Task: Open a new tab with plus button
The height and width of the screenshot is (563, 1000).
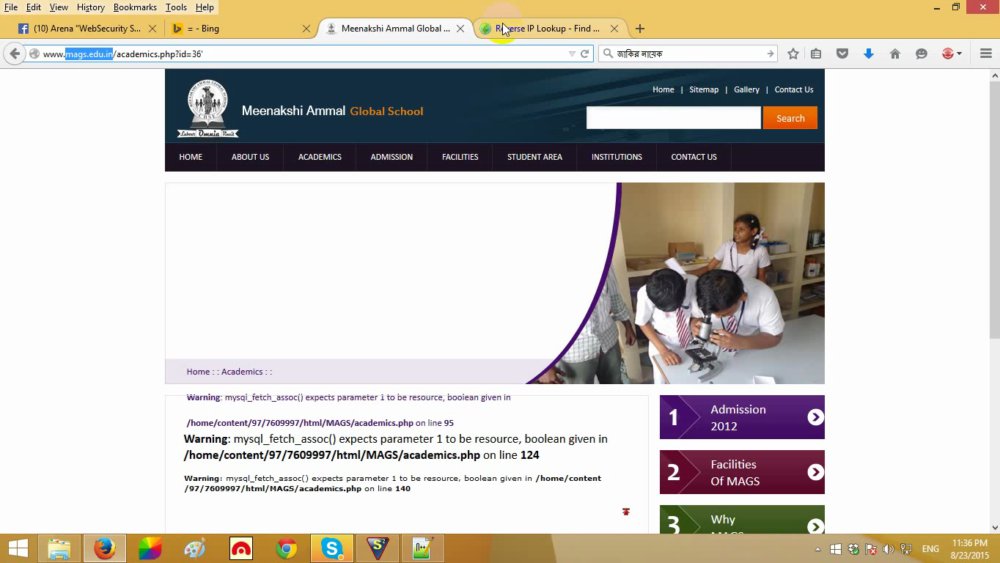Action: coord(640,29)
